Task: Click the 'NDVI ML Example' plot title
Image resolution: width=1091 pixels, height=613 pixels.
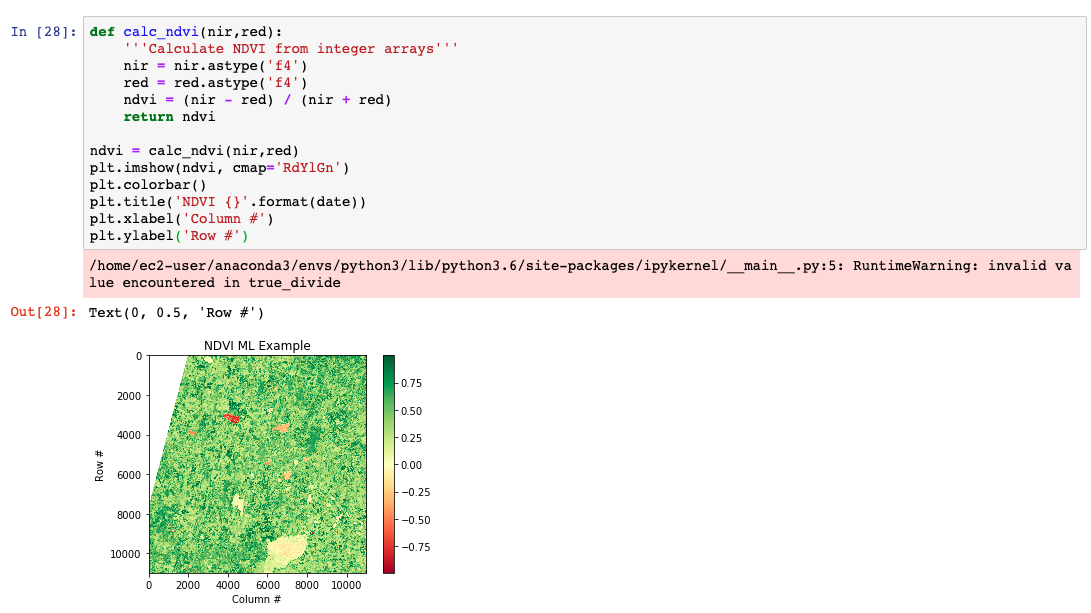Action: coord(257,346)
